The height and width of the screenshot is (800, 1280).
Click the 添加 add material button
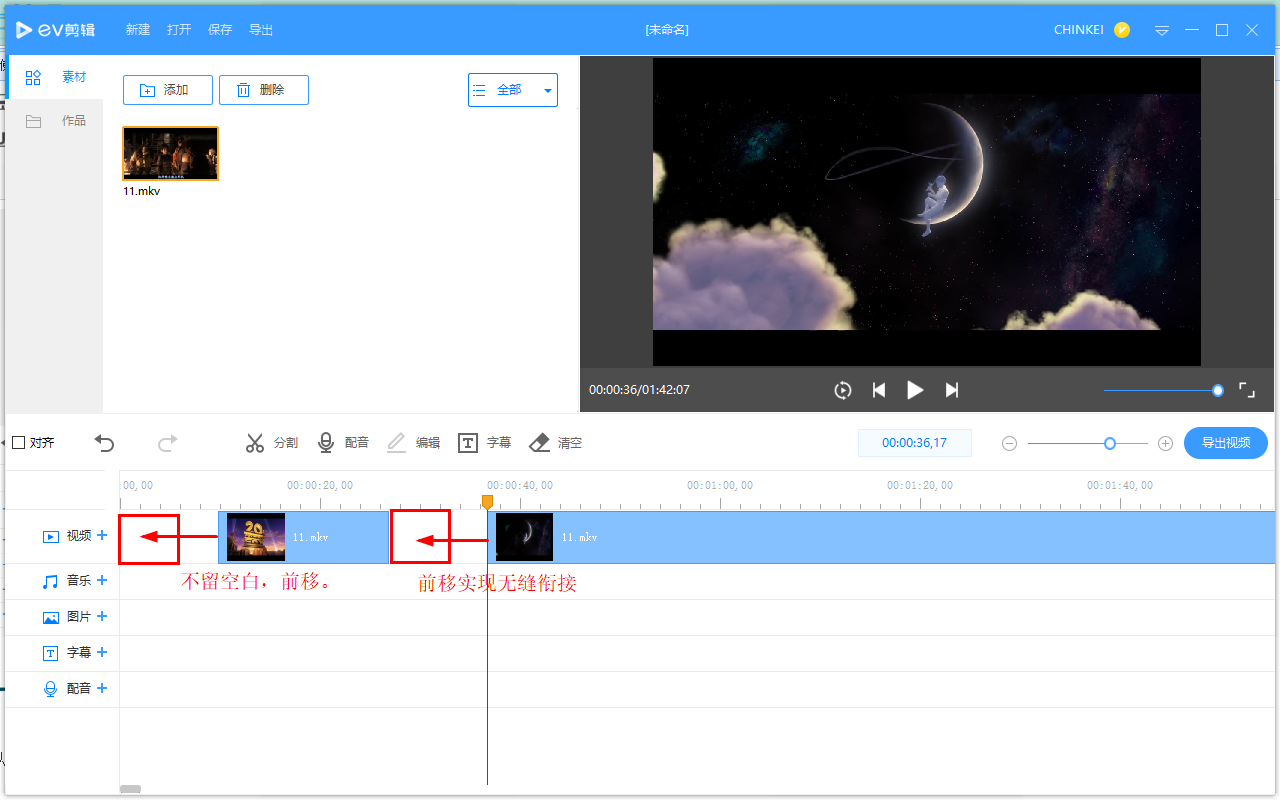point(167,89)
